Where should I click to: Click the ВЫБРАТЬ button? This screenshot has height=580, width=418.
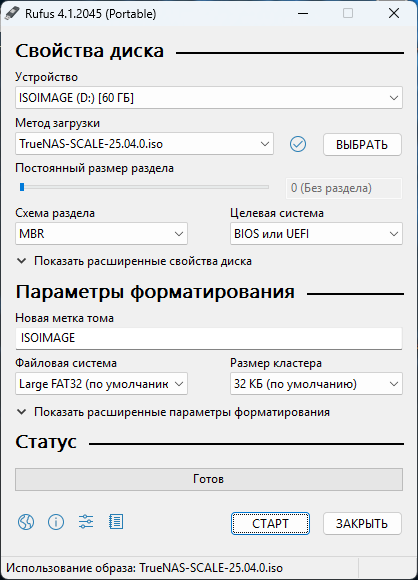coord(362,145)
